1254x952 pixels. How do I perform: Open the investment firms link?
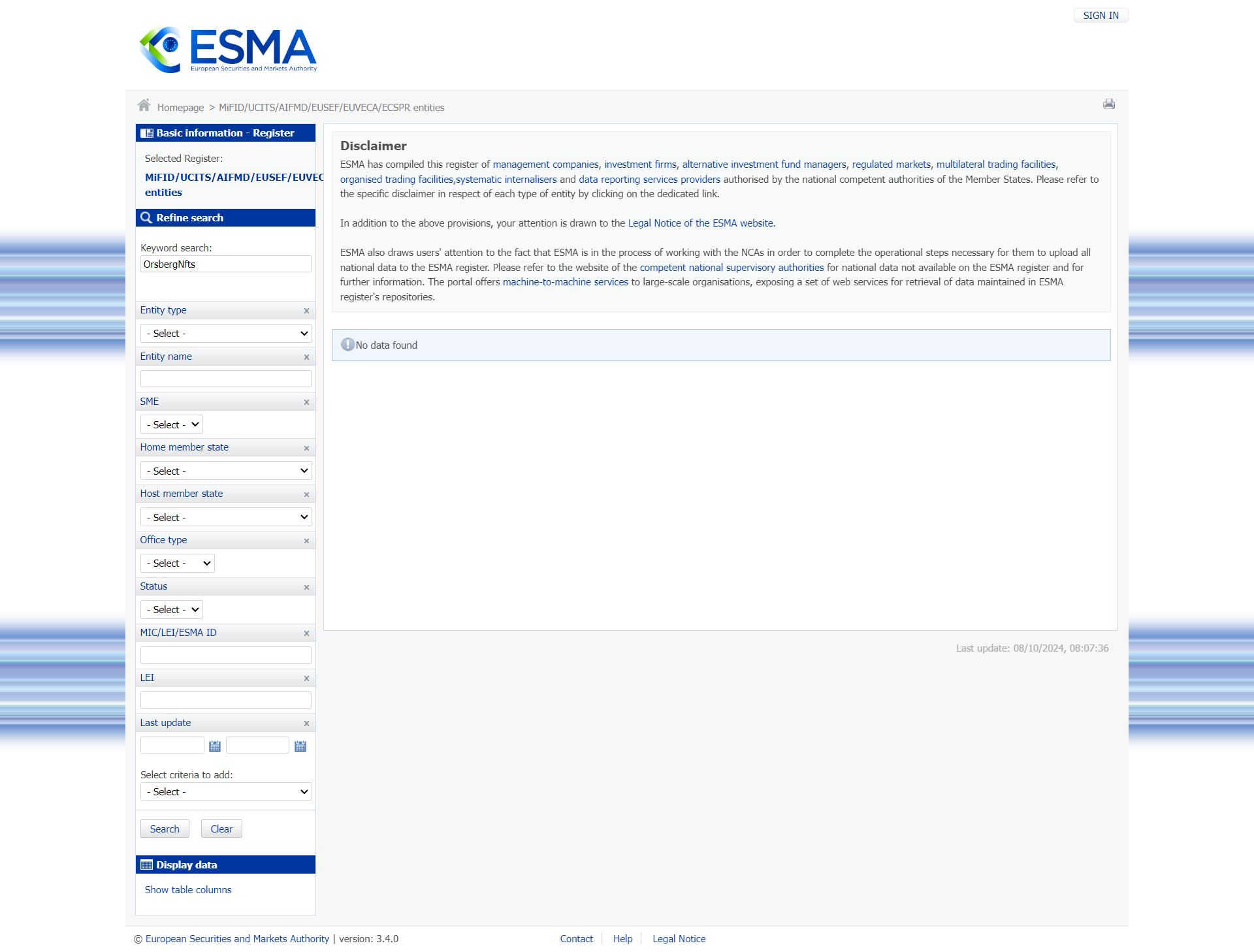640,165
